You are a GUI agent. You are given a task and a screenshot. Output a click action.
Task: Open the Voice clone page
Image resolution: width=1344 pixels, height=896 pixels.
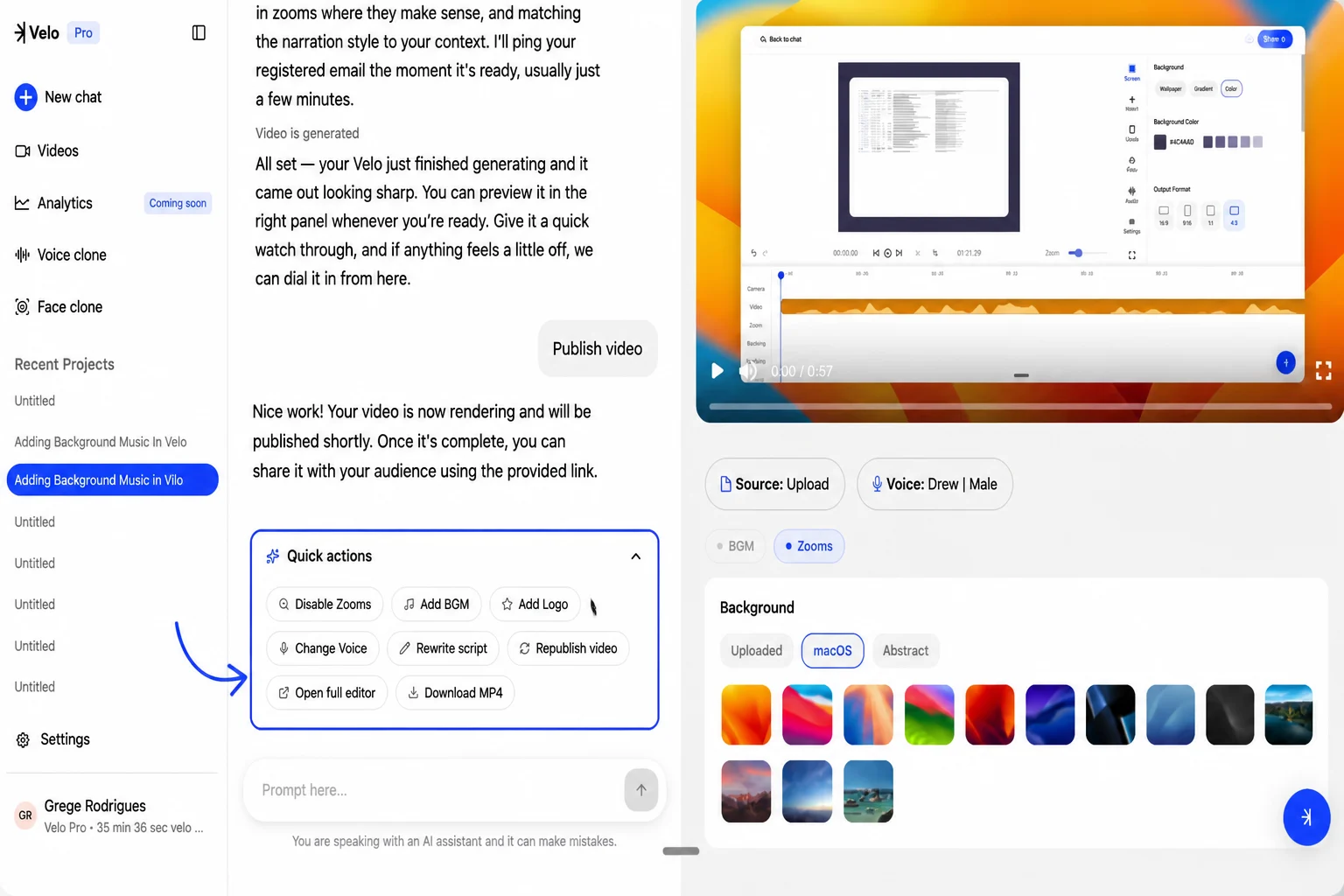pos(61,255)
